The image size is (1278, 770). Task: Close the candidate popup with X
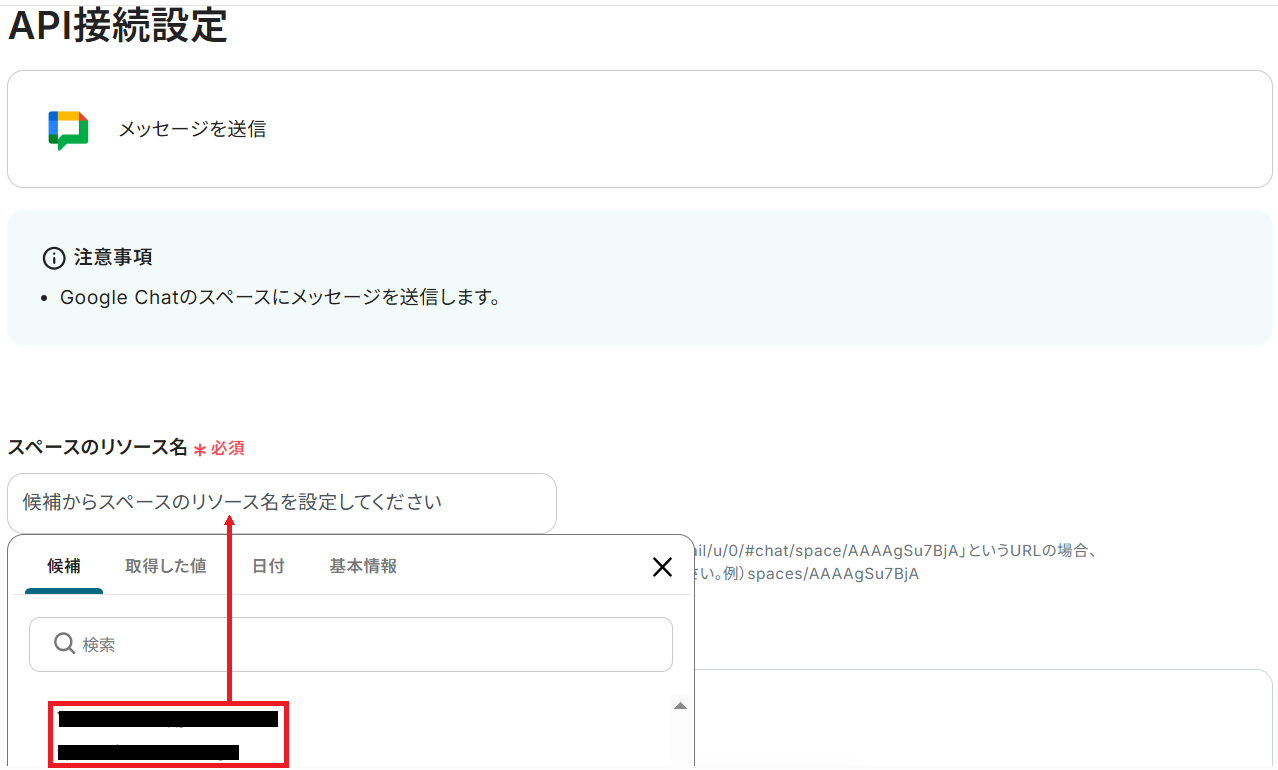pyautogui.click(x=662, y=567)
